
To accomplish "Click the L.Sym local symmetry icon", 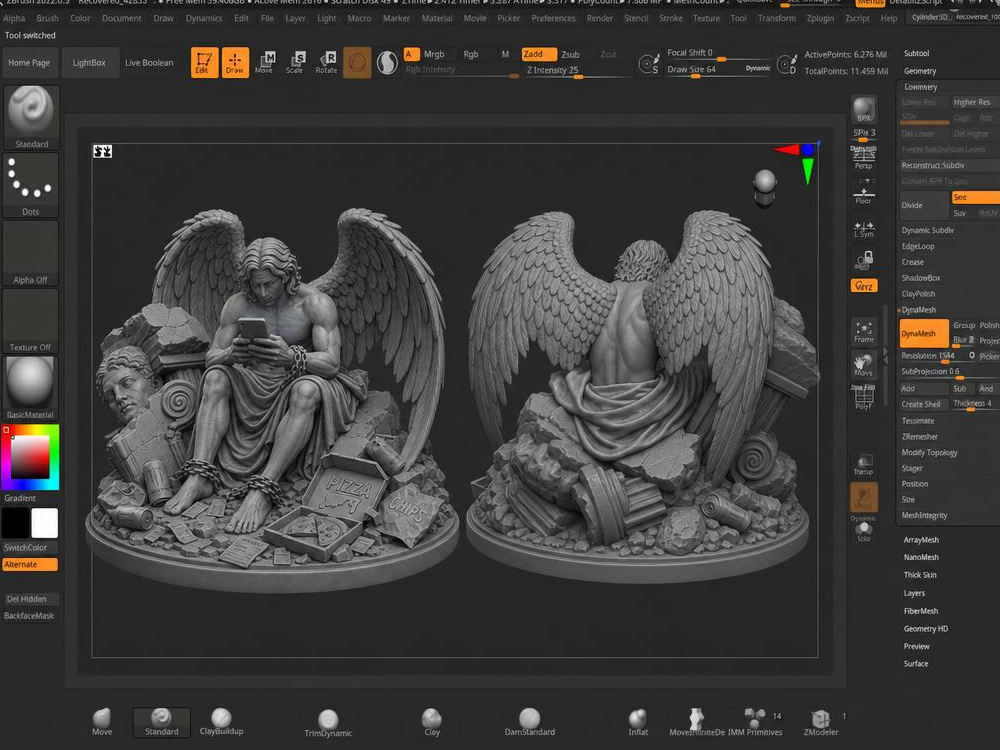I will tap(864, 230).
